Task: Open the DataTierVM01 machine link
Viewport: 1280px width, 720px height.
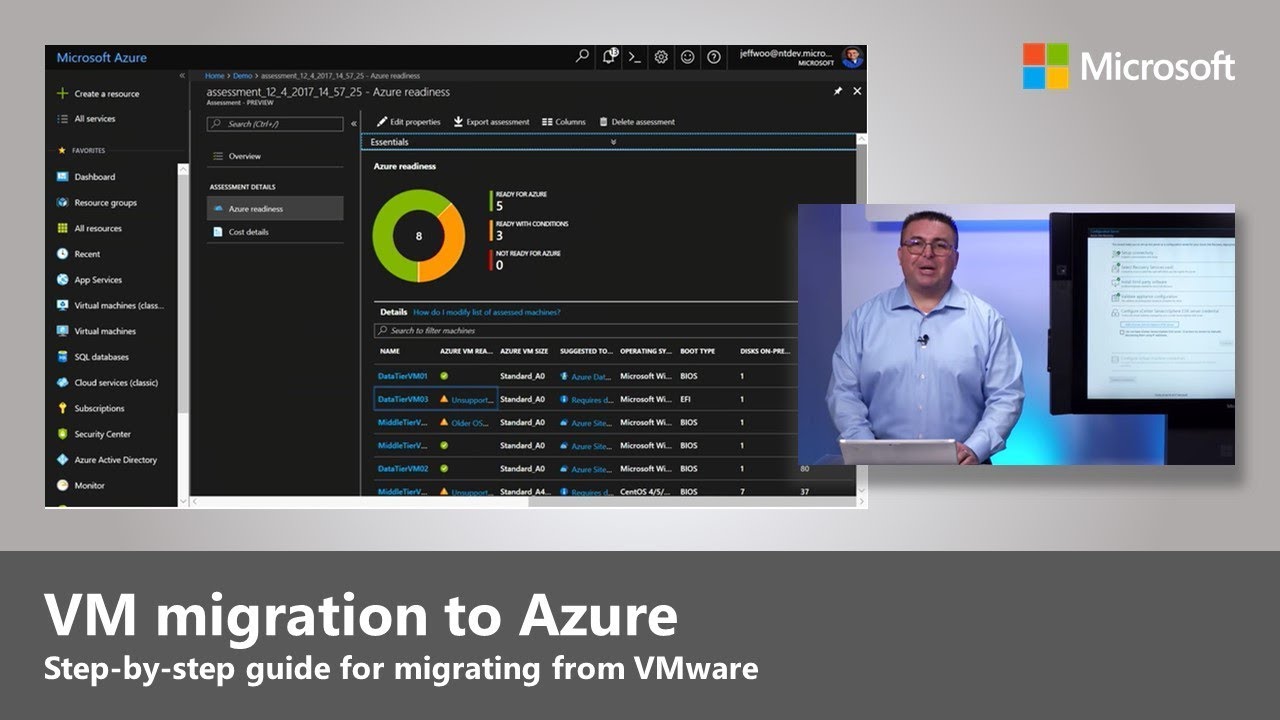Action: [403, 376]
